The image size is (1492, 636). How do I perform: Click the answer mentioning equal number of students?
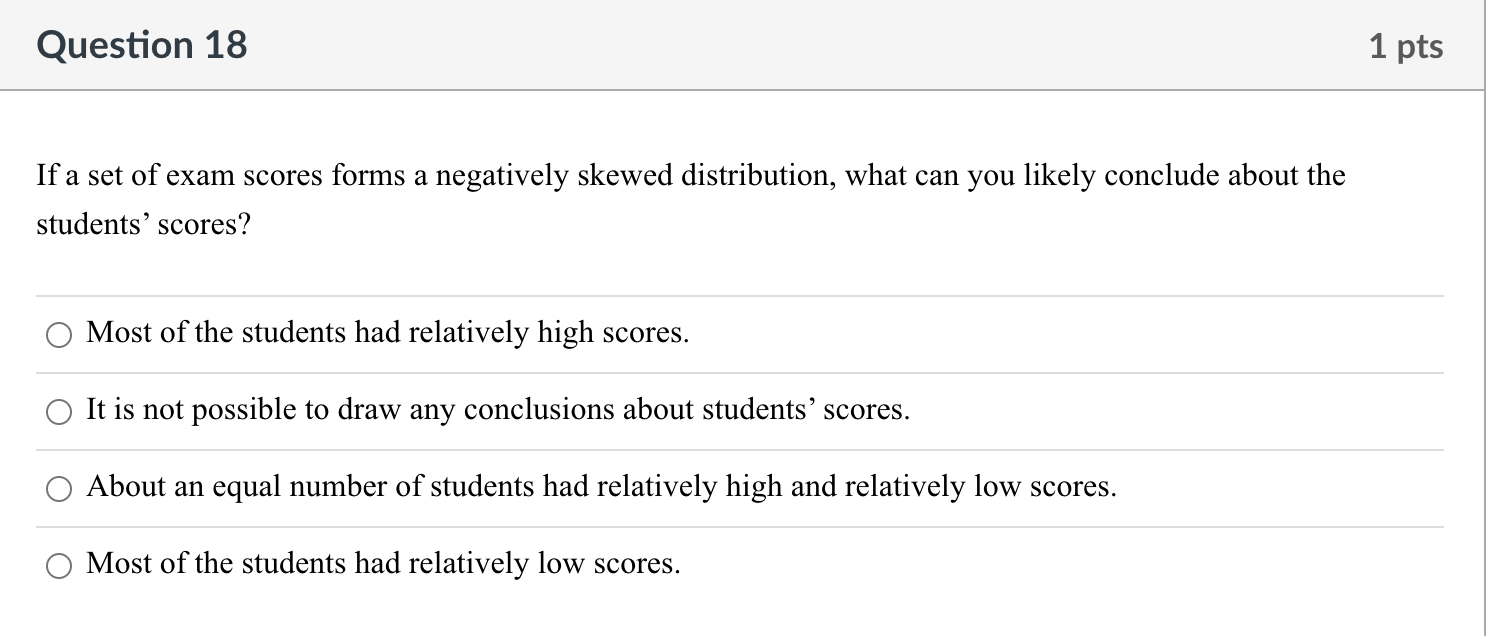point(602,487)
